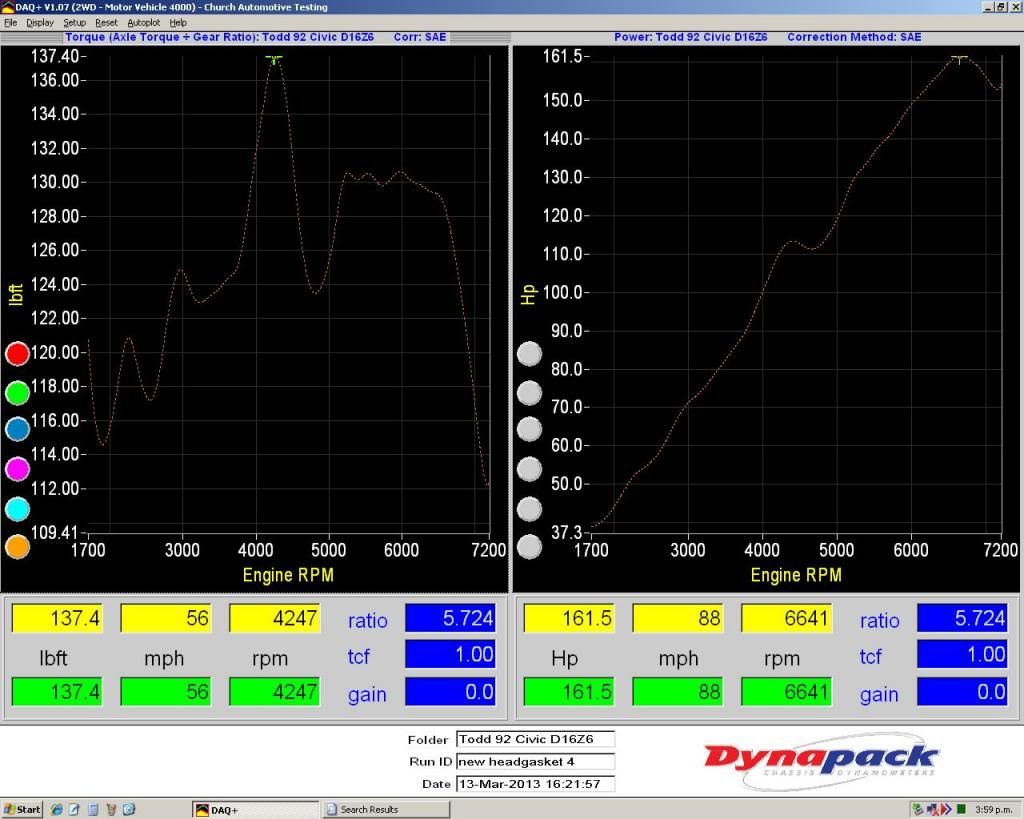Click the Reset menu item
The height and width of the screenshot is (819, 1024).
coord(106,22)
